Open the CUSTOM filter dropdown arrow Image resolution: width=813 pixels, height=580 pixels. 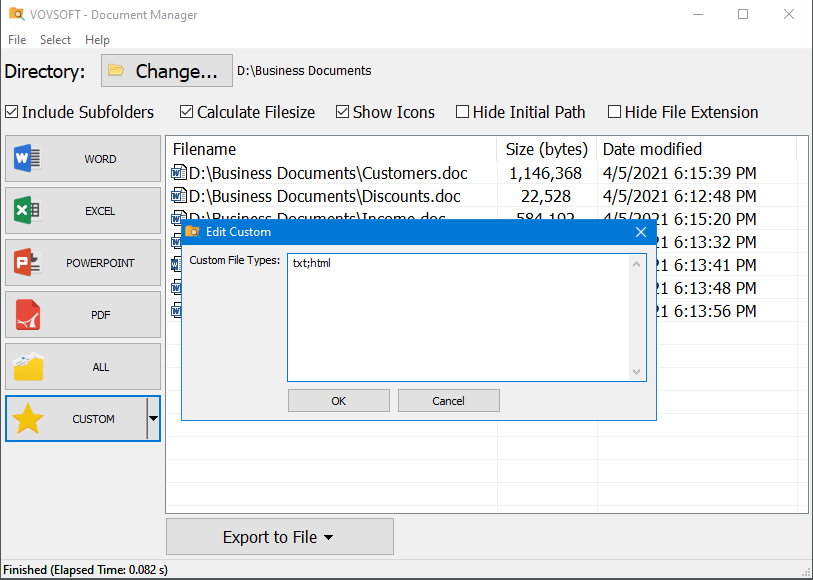click(x=152, y=418)
